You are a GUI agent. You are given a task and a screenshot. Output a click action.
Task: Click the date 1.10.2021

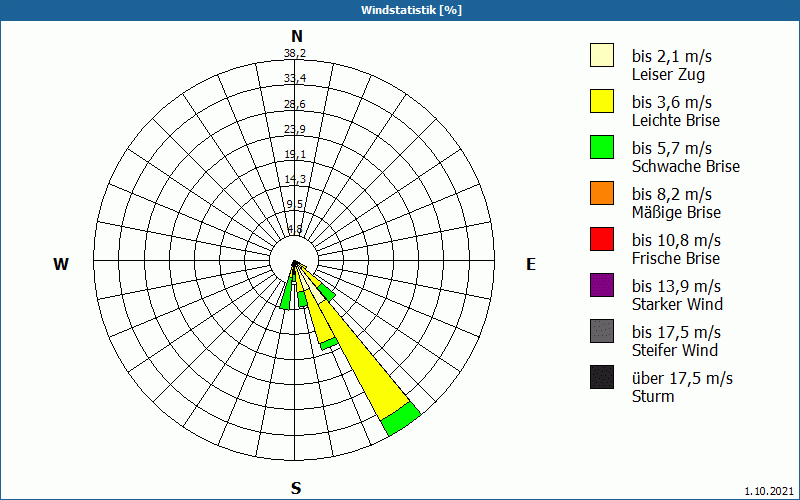tap(769, 491)
